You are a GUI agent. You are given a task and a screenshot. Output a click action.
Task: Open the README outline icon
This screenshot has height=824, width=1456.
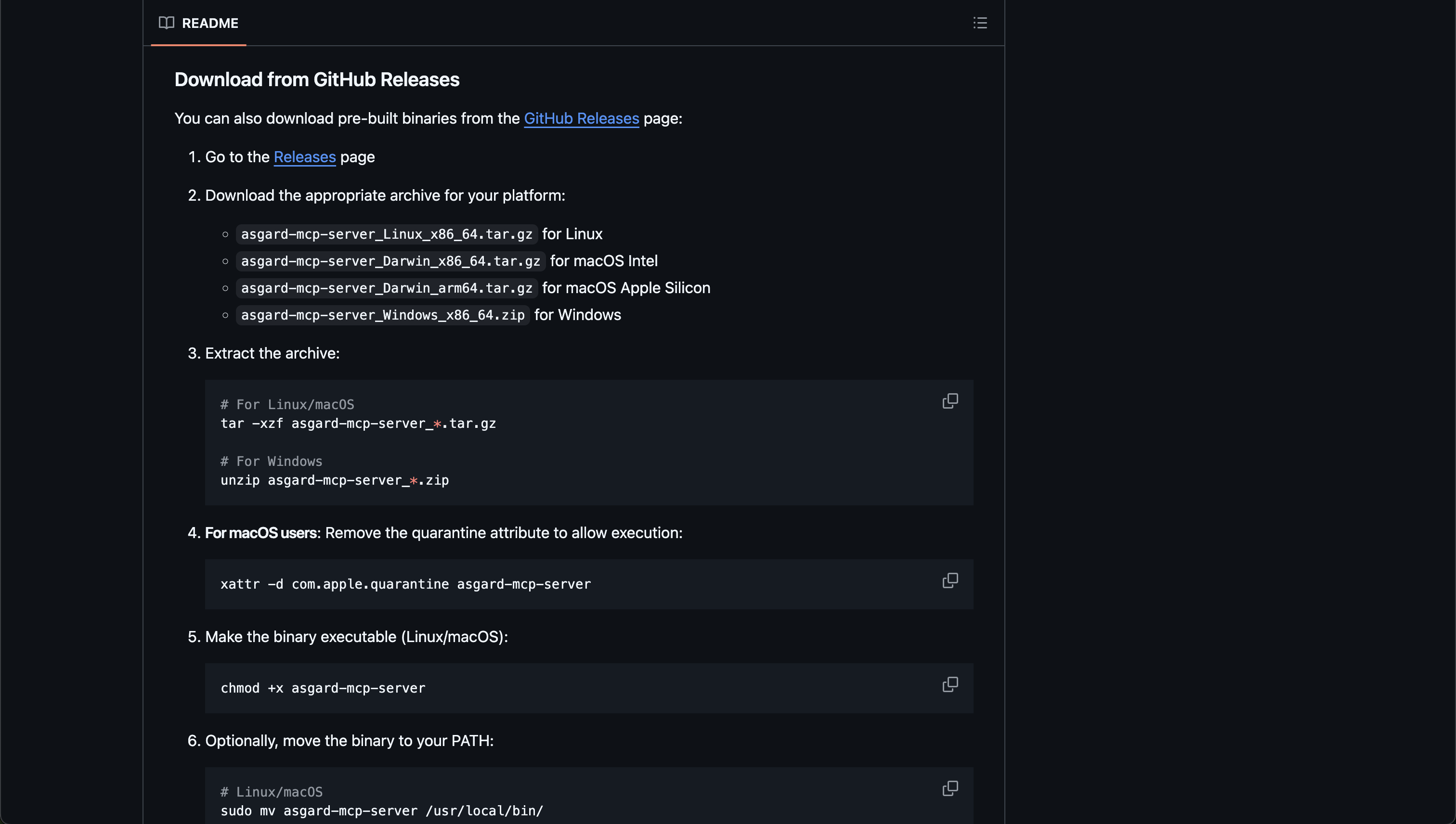[x=980, y=23]
